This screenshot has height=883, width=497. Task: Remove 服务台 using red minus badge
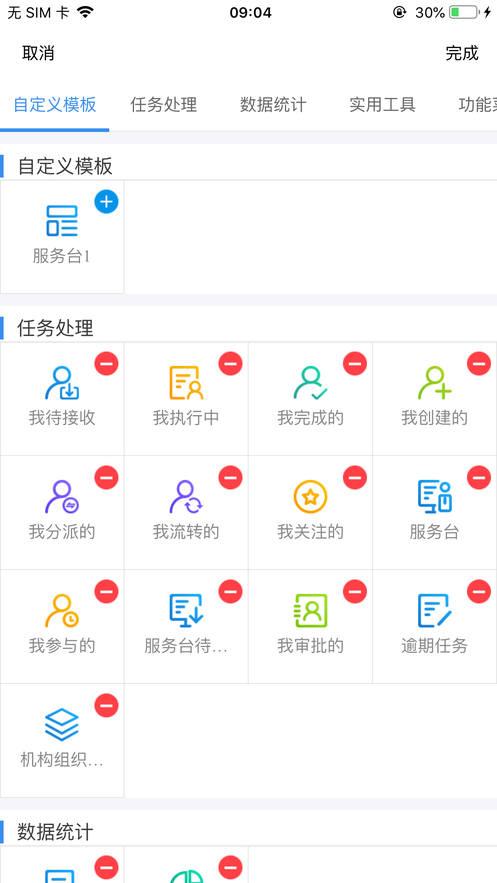click(x=479, y=478)
